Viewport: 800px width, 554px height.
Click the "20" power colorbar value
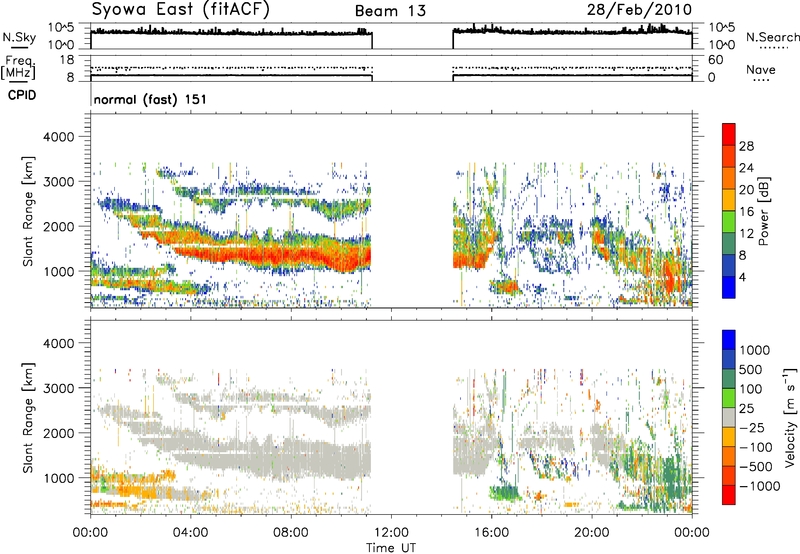coord(746,190)
